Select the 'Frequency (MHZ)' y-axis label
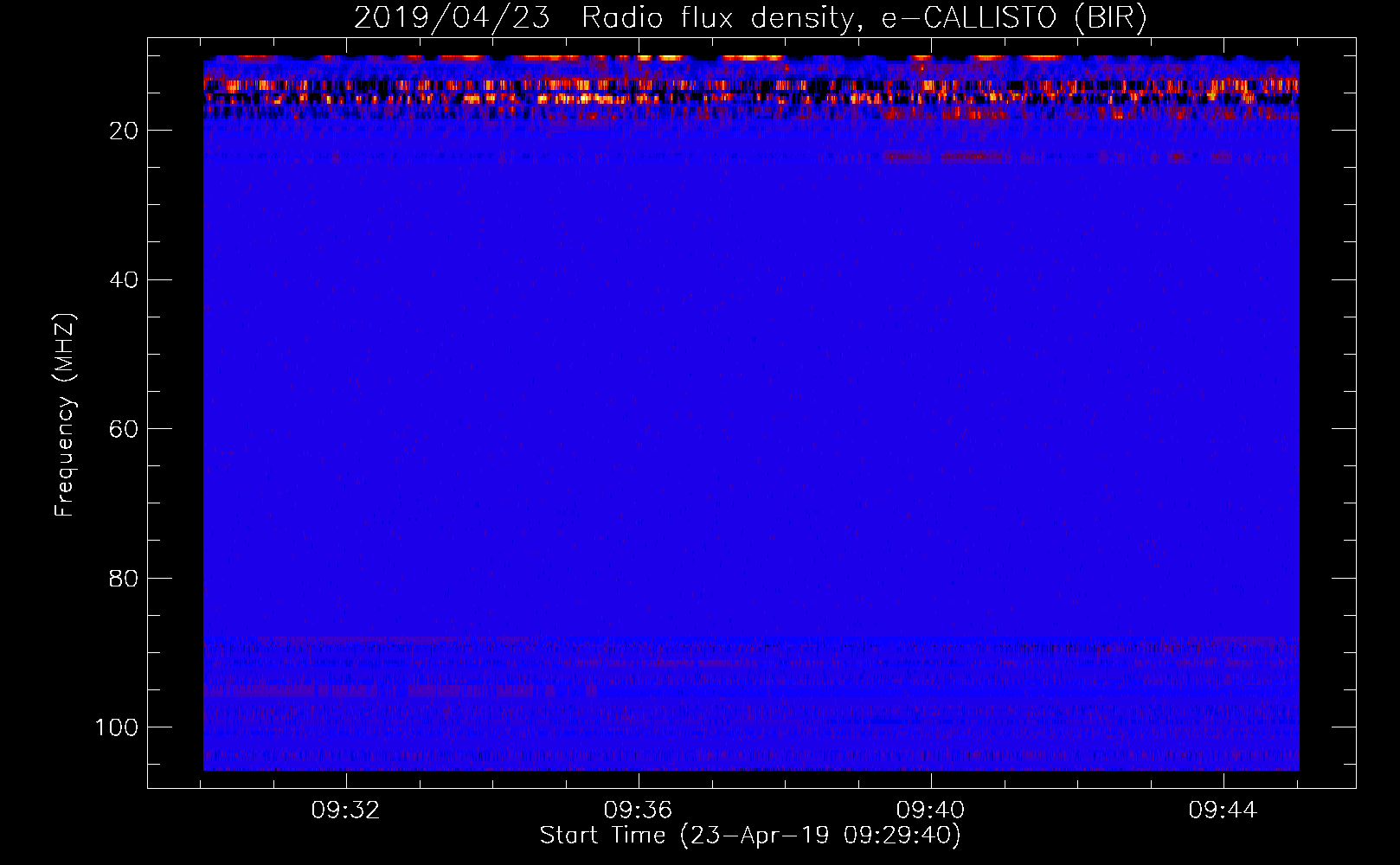 pos(65,414)
